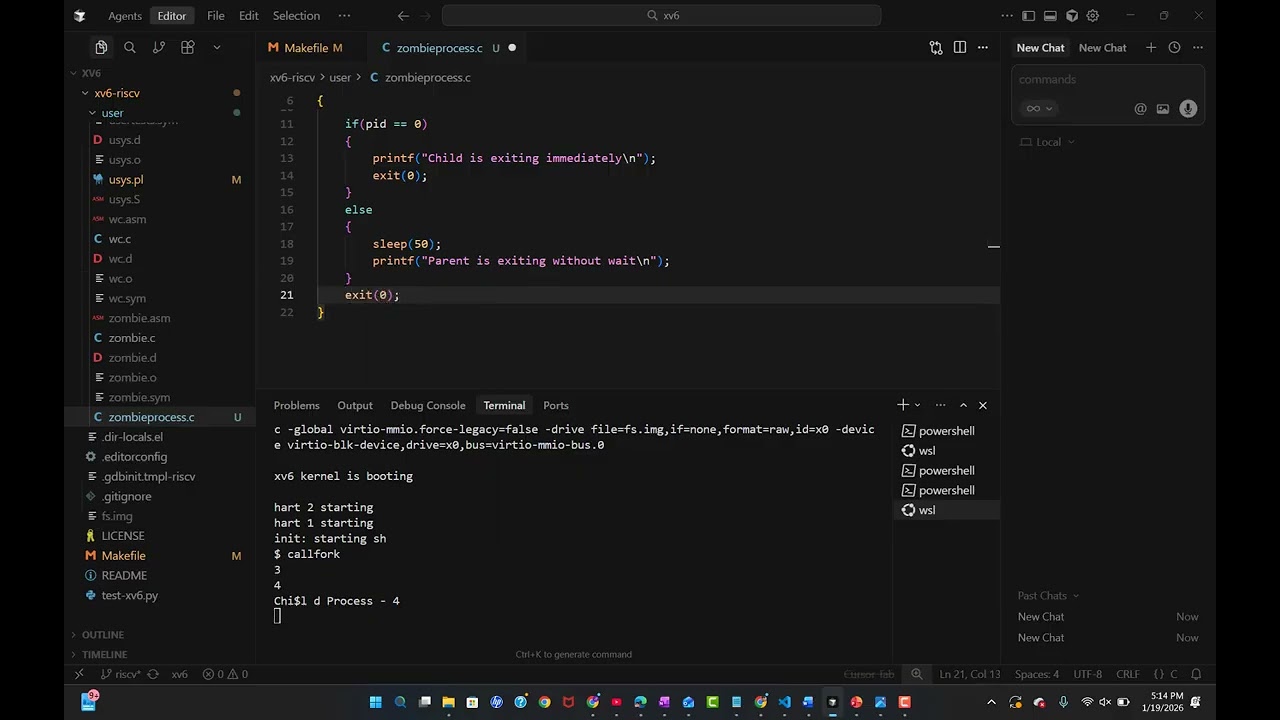Show more menu bar items
The image size is (1280, 720).
[x=344, y=16]
